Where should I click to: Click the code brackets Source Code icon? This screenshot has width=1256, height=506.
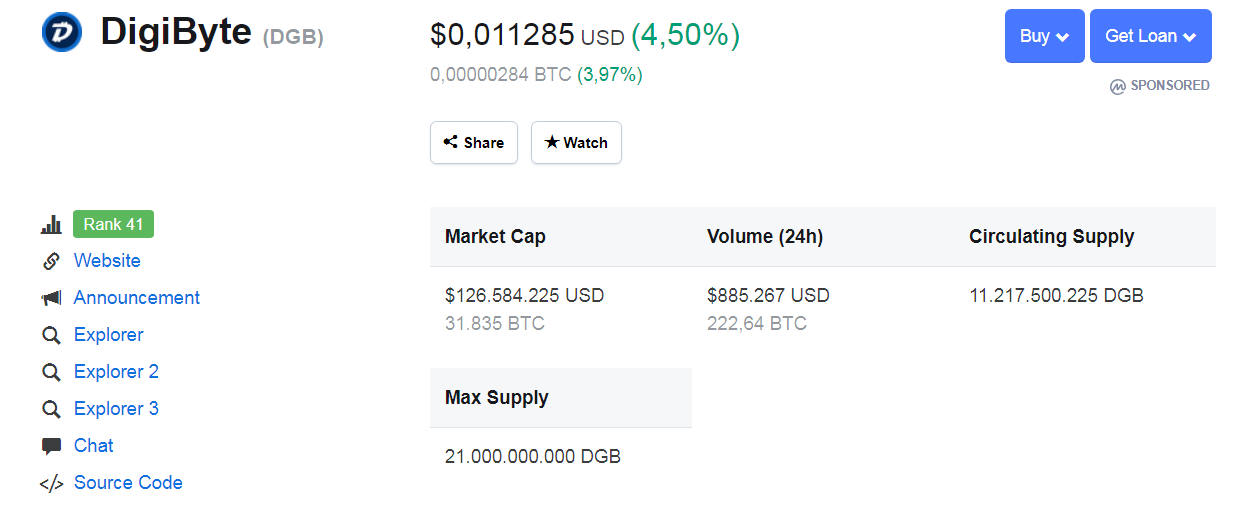51,484
